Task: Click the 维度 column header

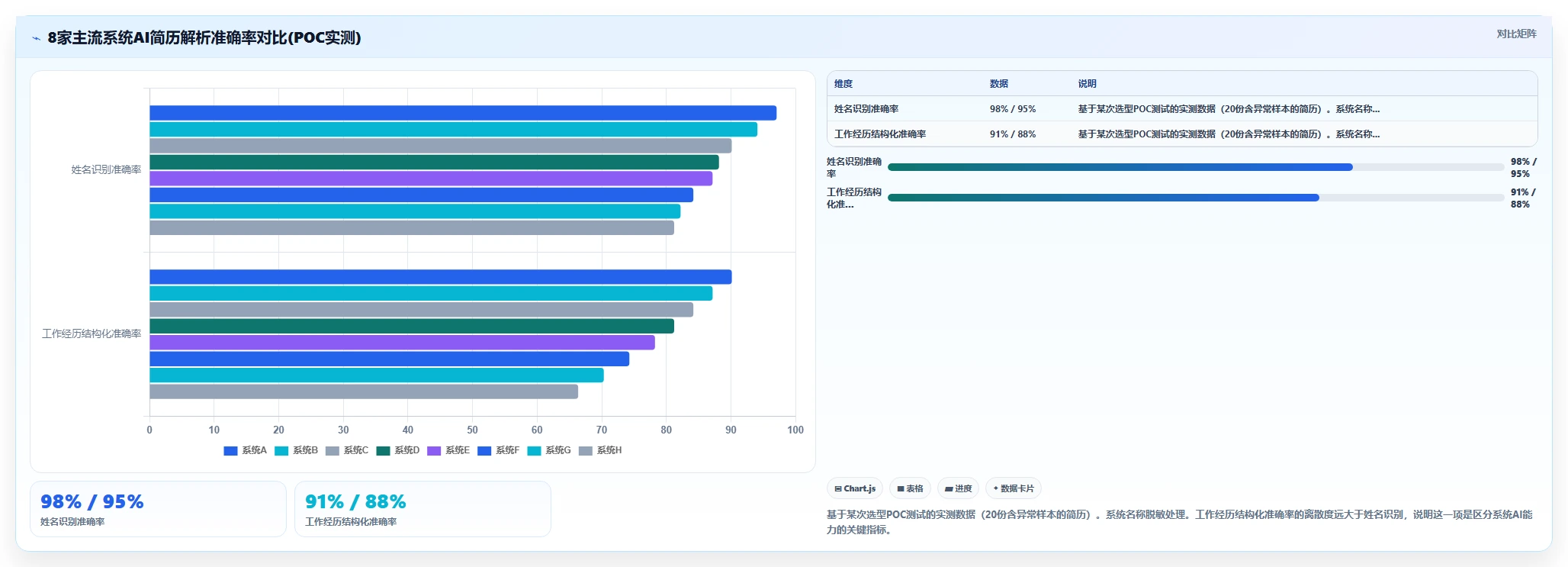Action: coord(843,84)
